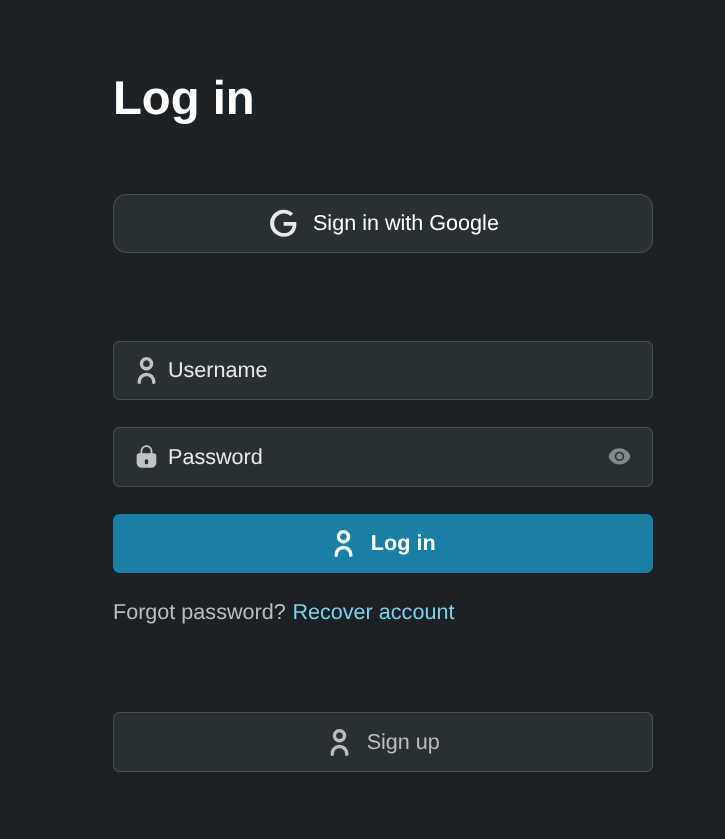The height and width of the screenshot is (839, 725).
Task: Click the Log in page heading
Action: point(184,98)
